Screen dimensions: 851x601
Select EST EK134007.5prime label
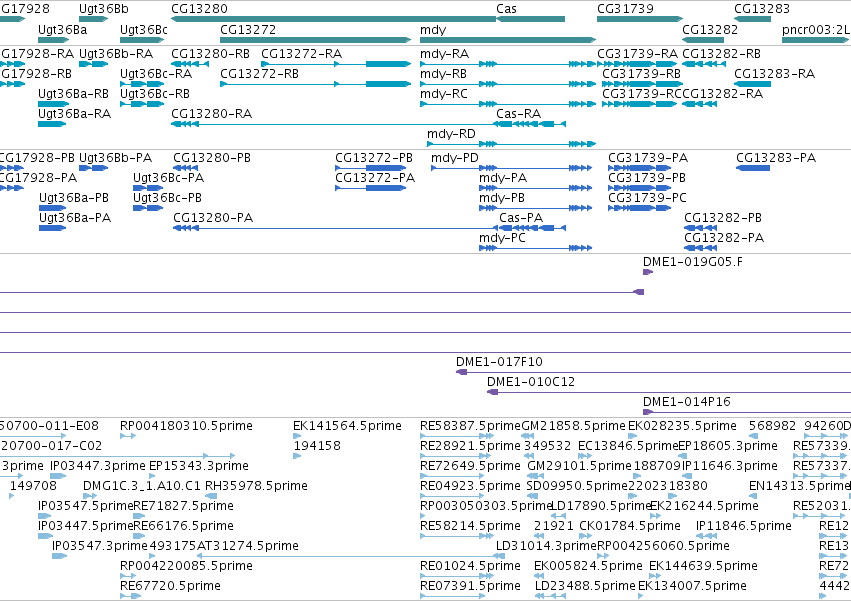pos(692,586)
